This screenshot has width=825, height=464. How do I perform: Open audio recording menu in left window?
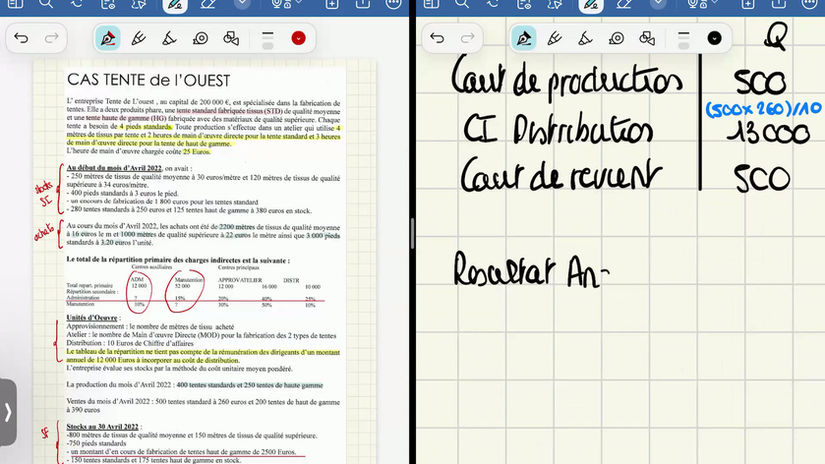coord(286,4)
